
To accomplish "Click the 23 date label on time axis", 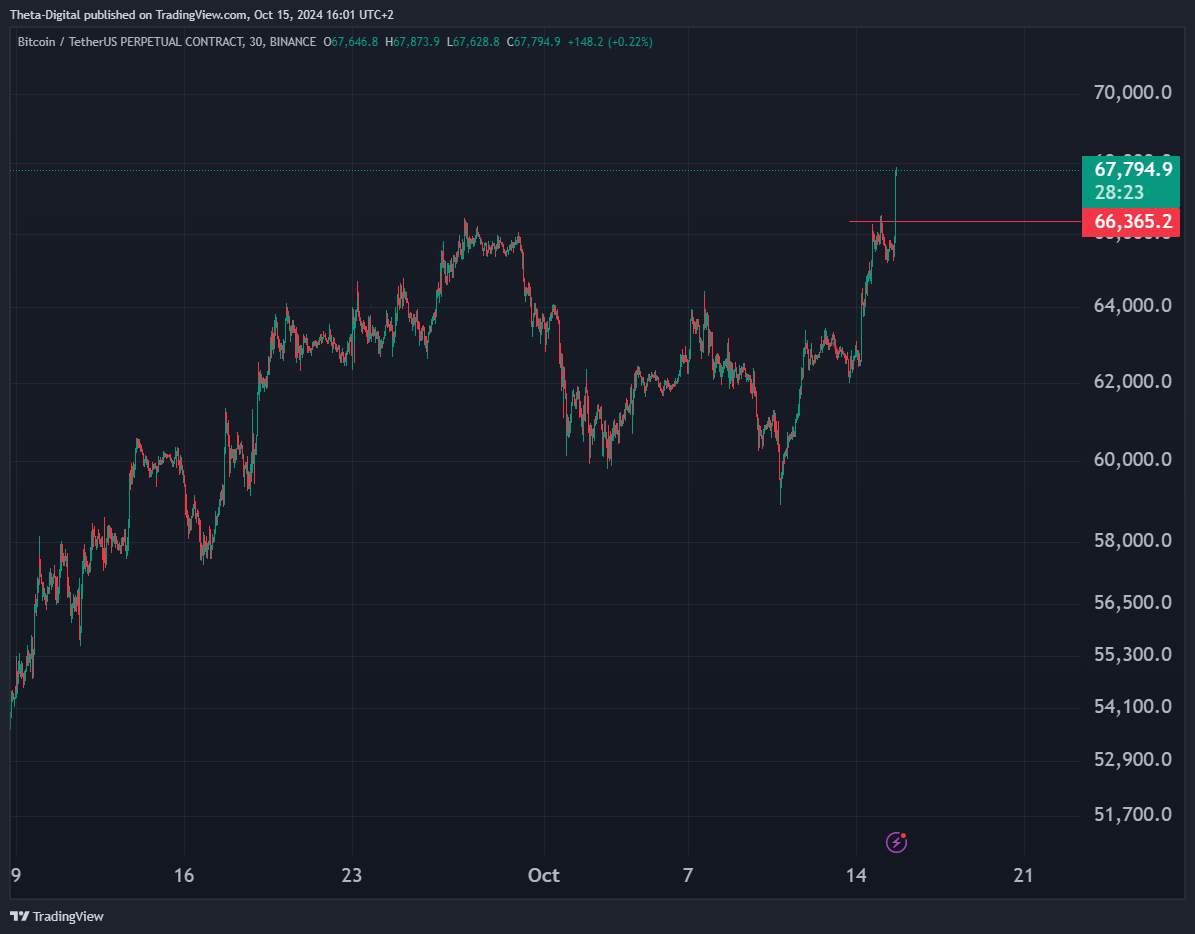I will [x=351, y=875].
